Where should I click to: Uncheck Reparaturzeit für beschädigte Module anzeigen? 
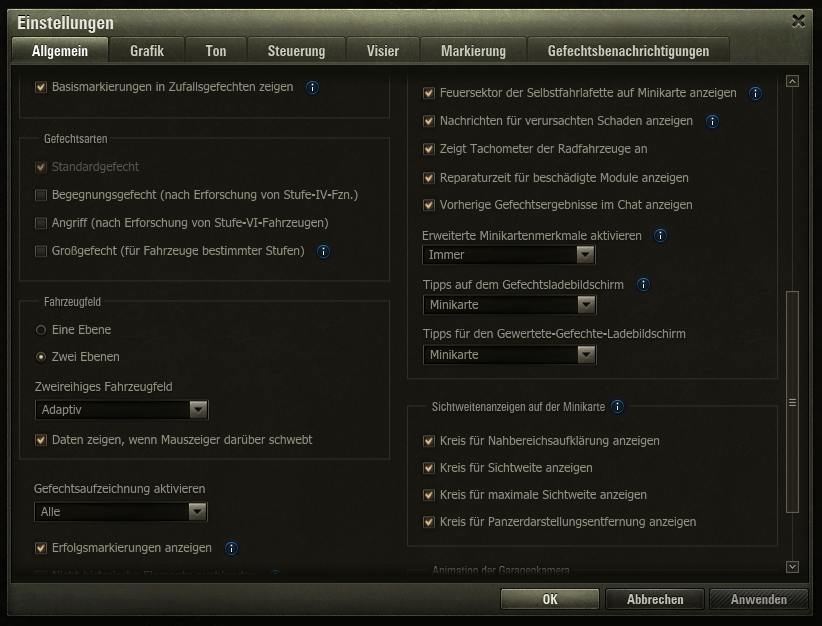coord(429,178)
